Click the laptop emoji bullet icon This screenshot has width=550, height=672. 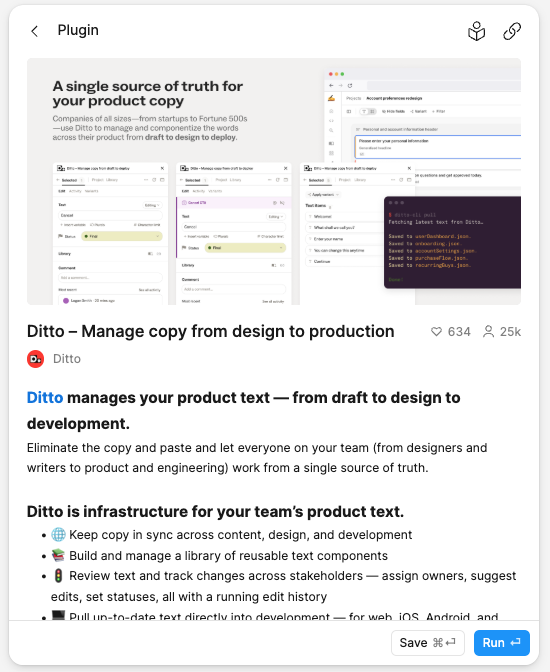(x=58, y=615)
